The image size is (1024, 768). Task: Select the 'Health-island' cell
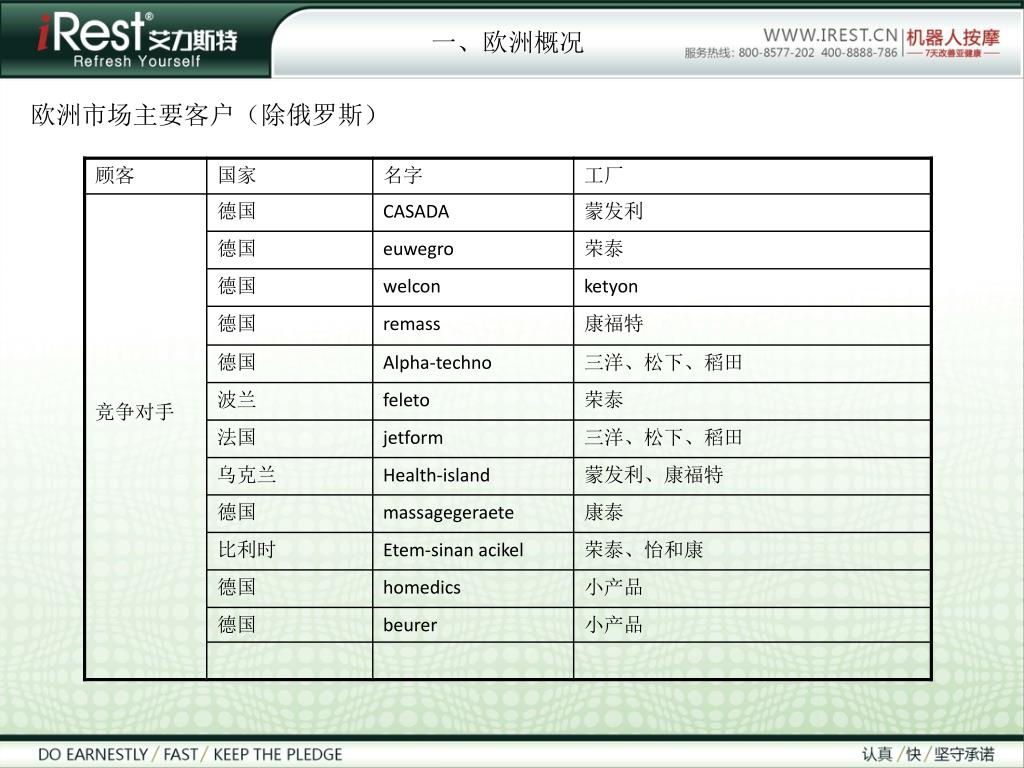(x=473, y=475)
